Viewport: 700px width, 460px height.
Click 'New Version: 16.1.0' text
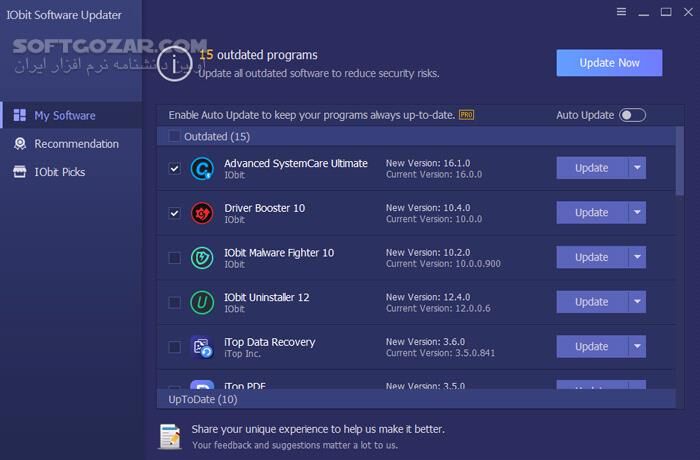428,163
